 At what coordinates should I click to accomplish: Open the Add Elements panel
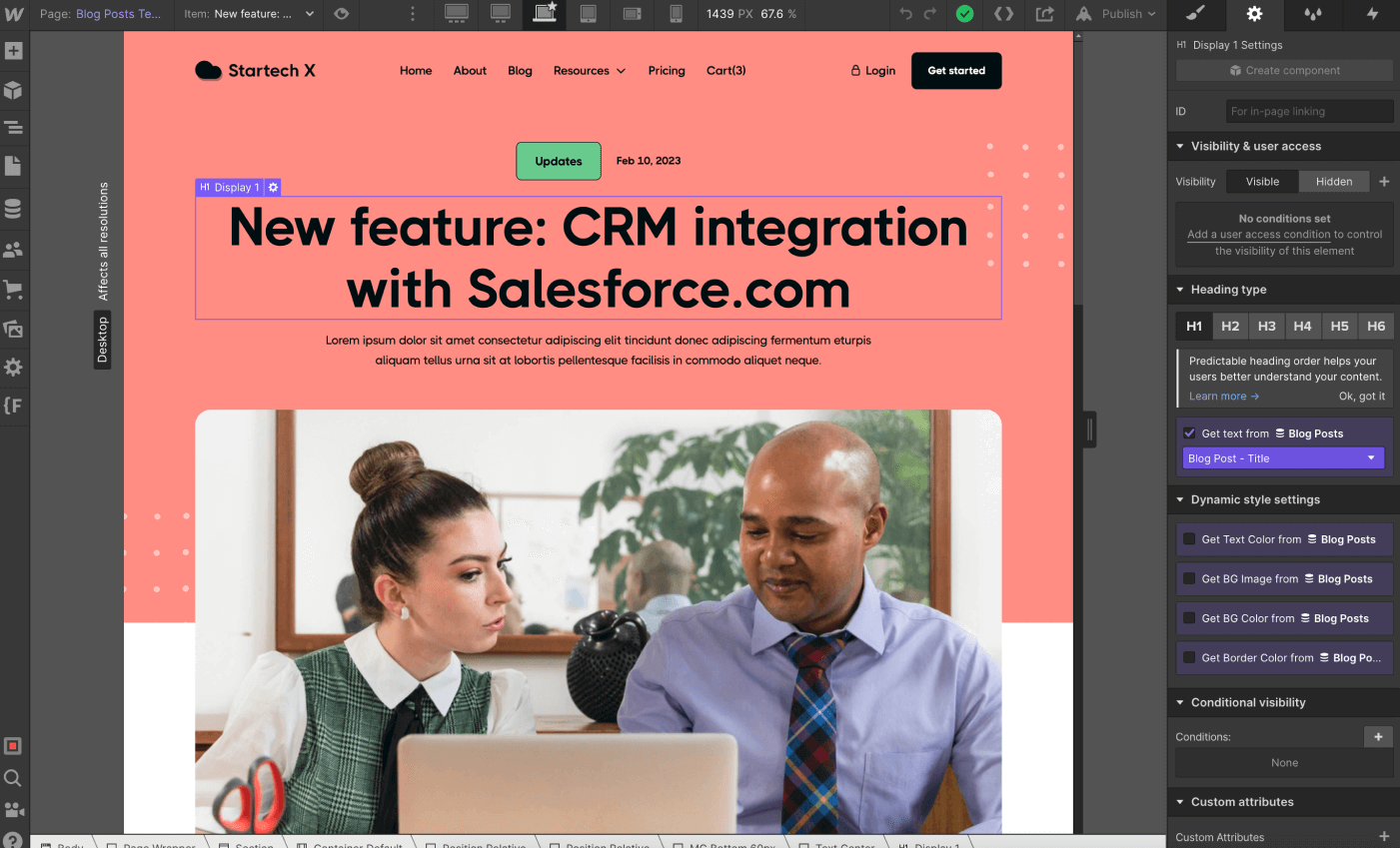(14, 49)
